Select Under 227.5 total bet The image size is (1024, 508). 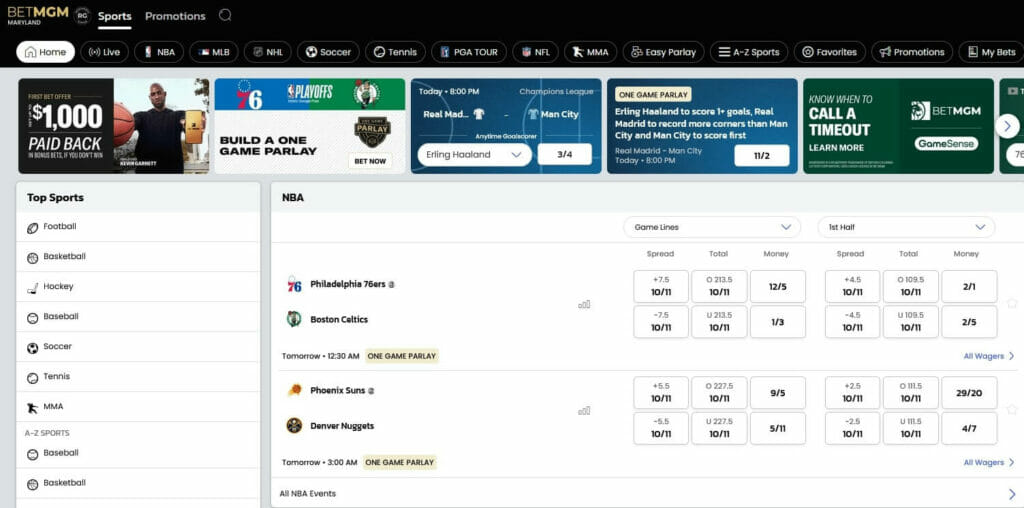coord(719,428)
